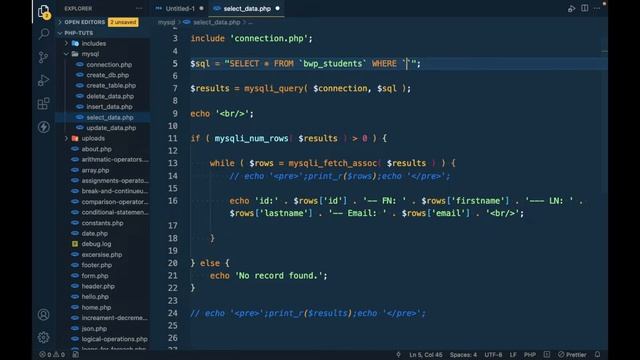Open connection.php in the explorer
The image size is (640, 360).
point(109,64)
